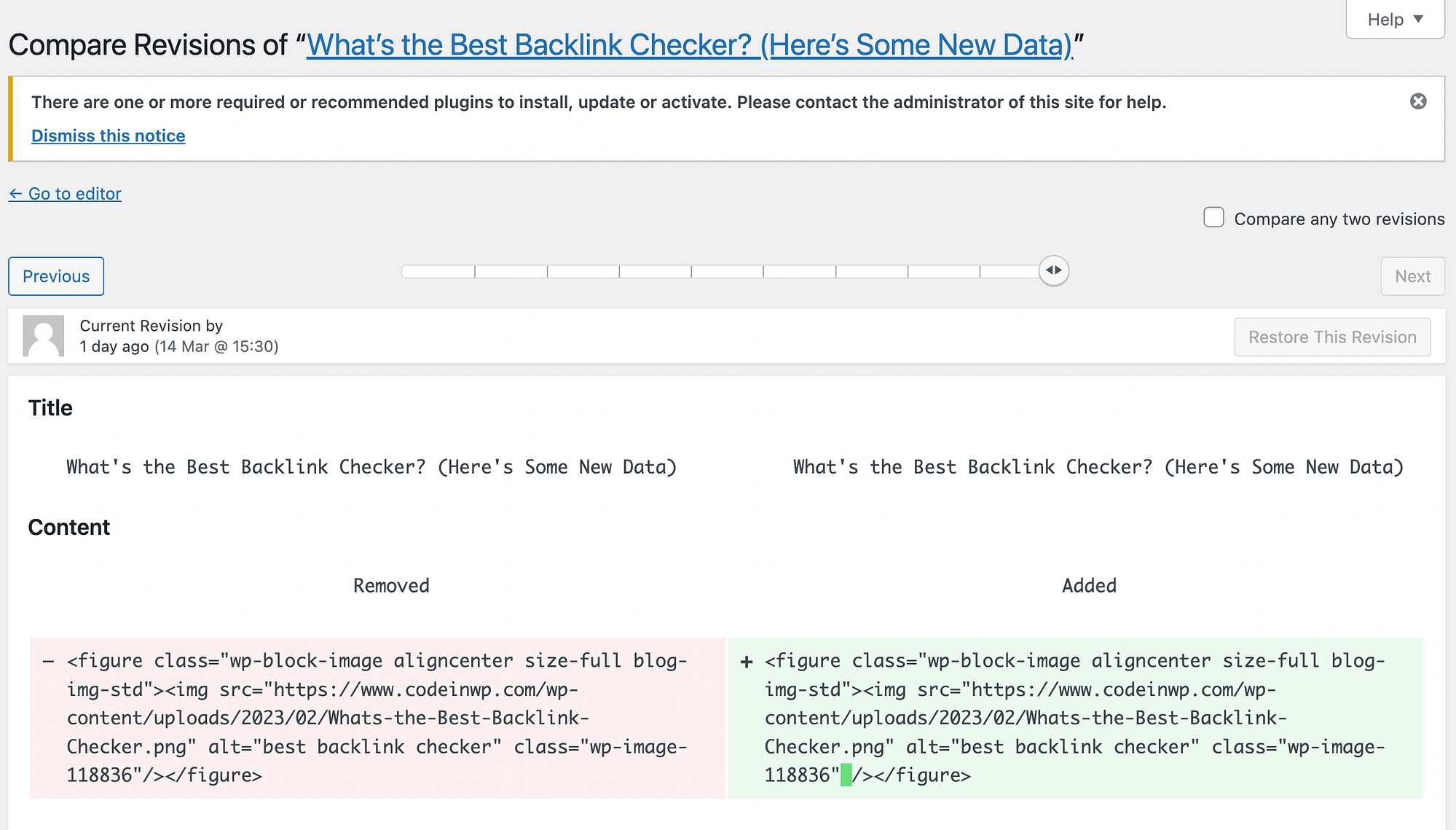Open the Go to editor link
1456x830 pixels.
tap(65, 193)
